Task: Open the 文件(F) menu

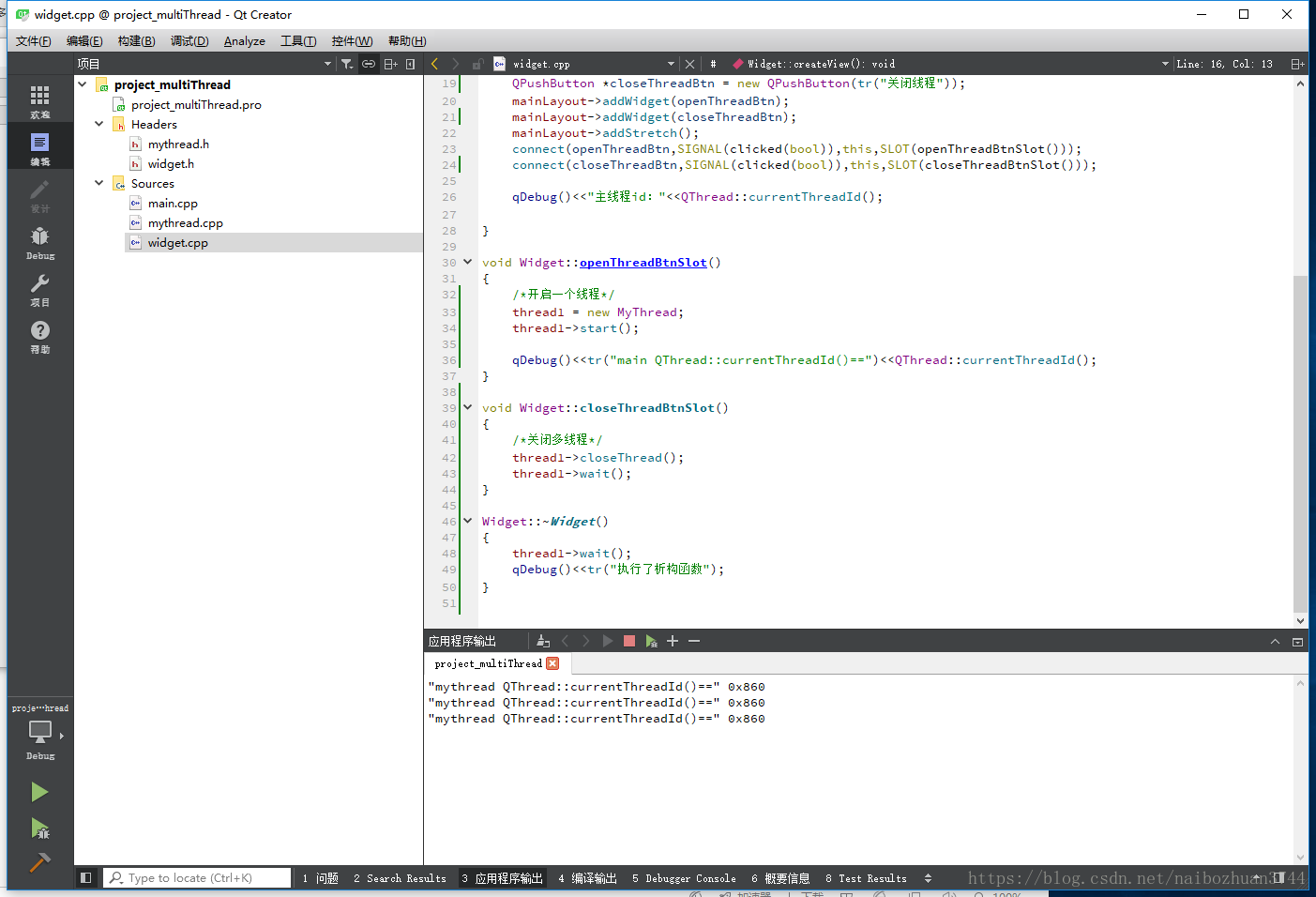Action: tap(34, 40)
